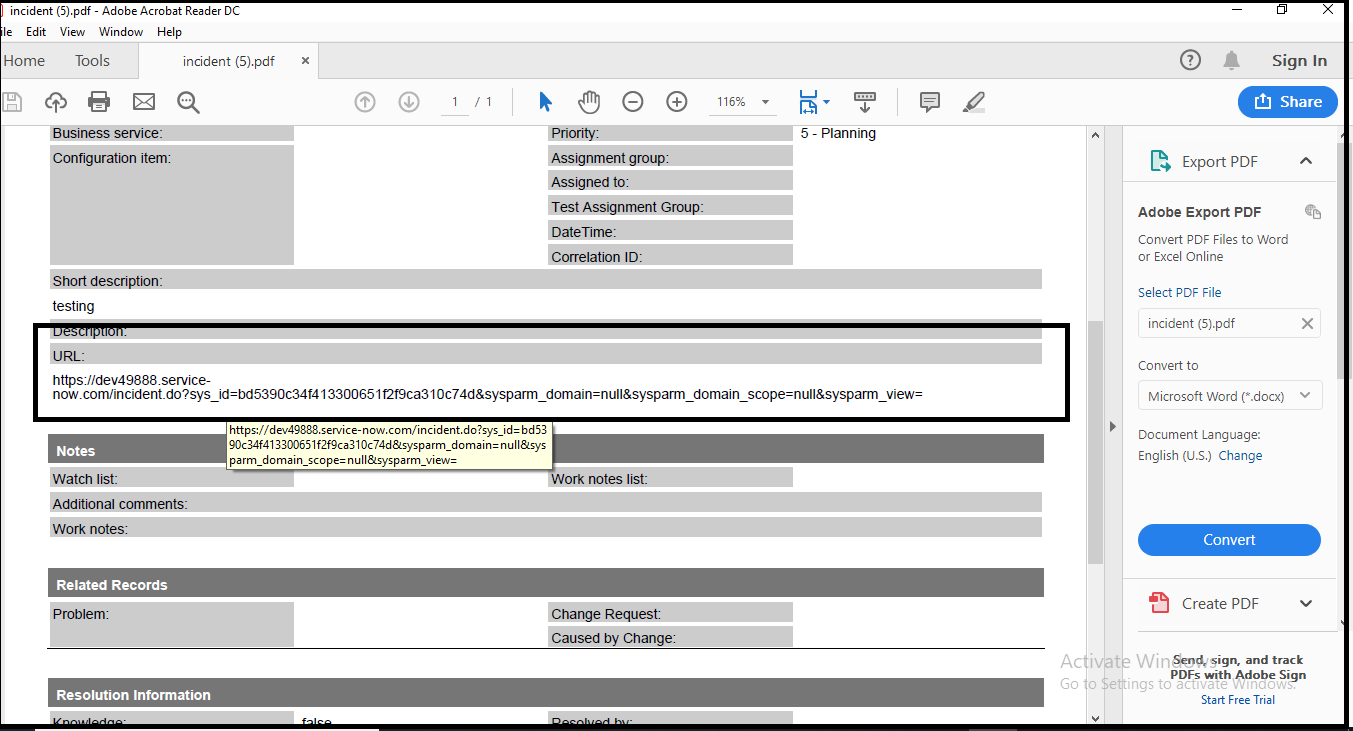Print the document with the printer icon
Image resolution: width=1353 pixels, height=731 pixels.
click(99, 102)
